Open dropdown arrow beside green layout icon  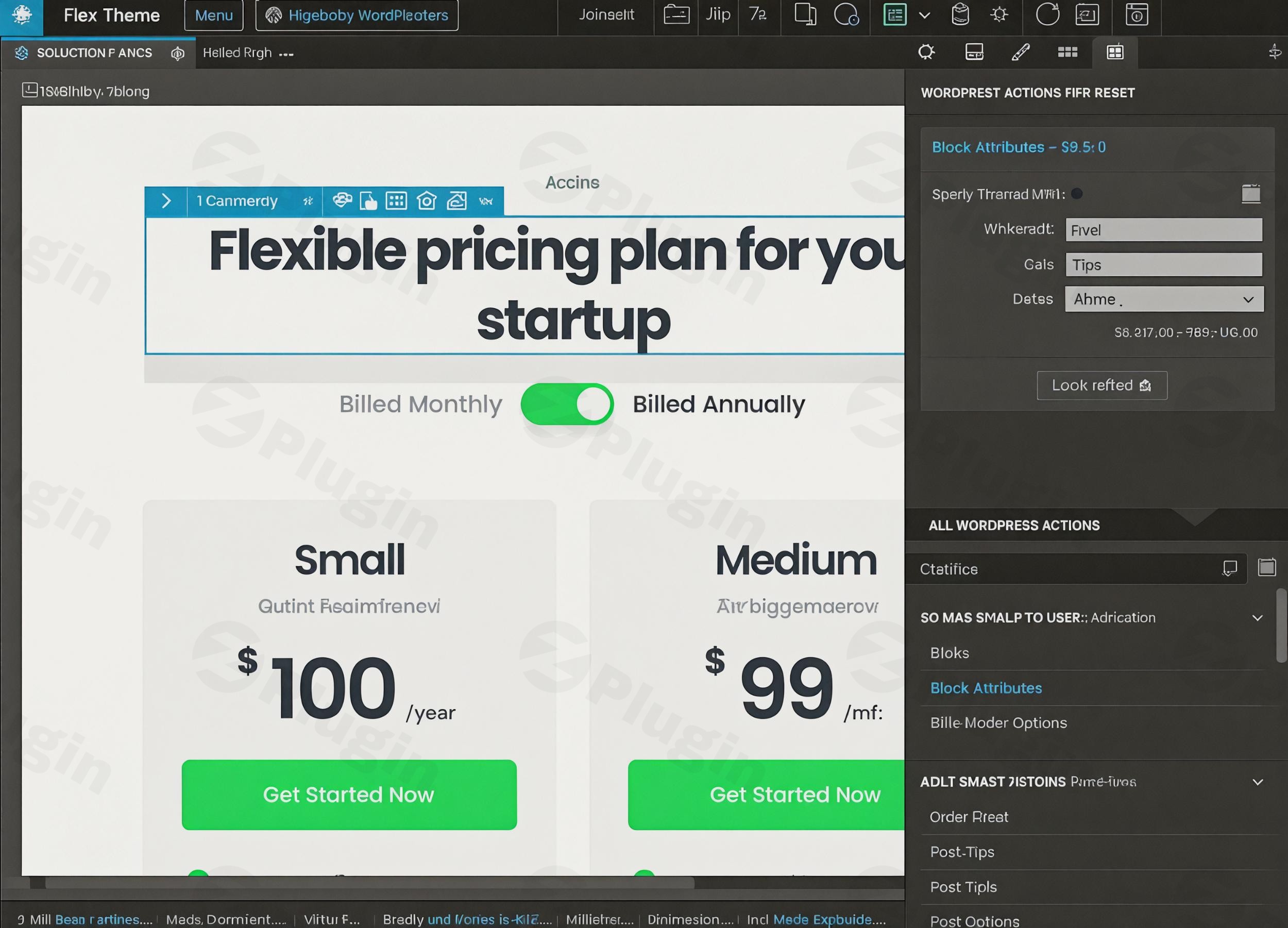(925, 15)
